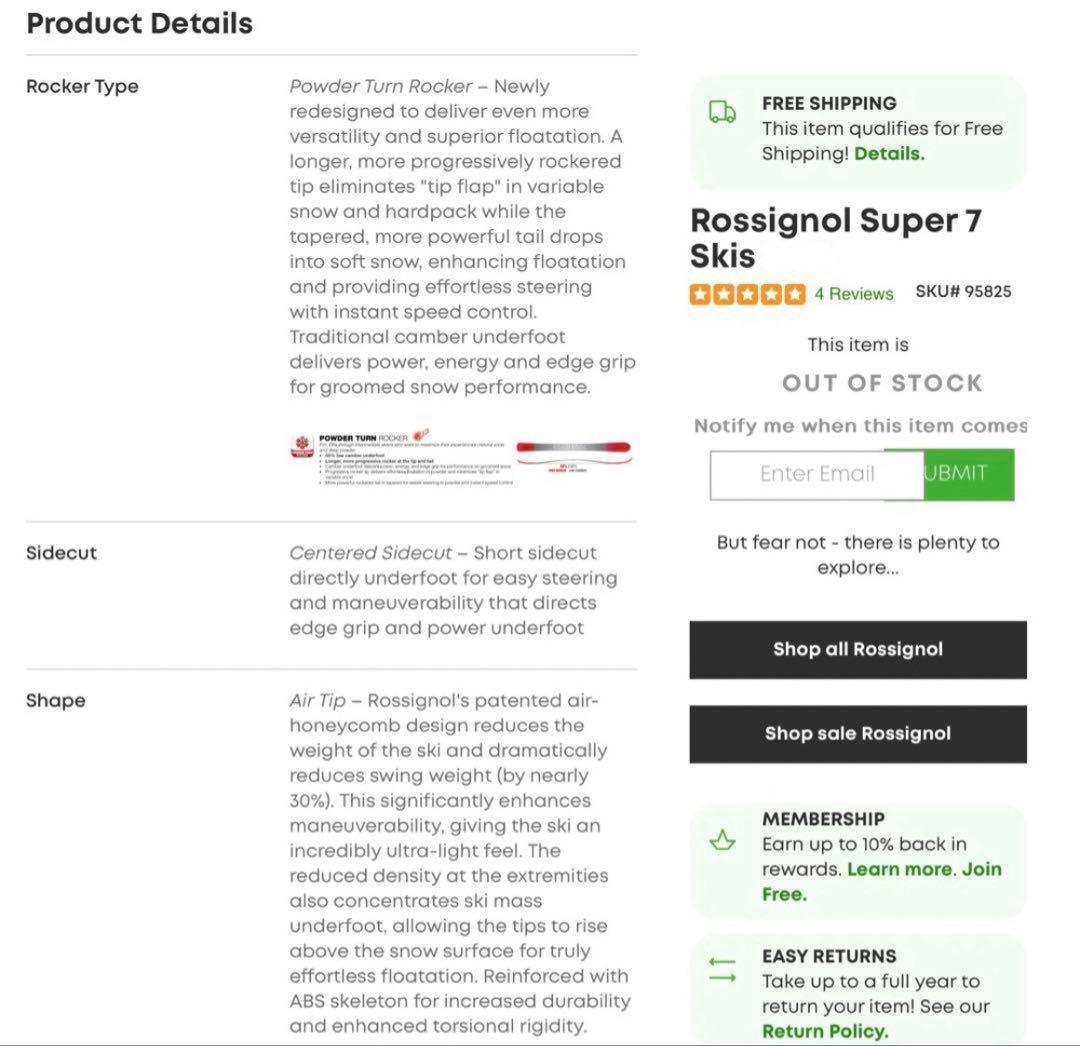Open the free shipping Details link
Viewport: 1080px width, 1046px height.
click(889, 154)
